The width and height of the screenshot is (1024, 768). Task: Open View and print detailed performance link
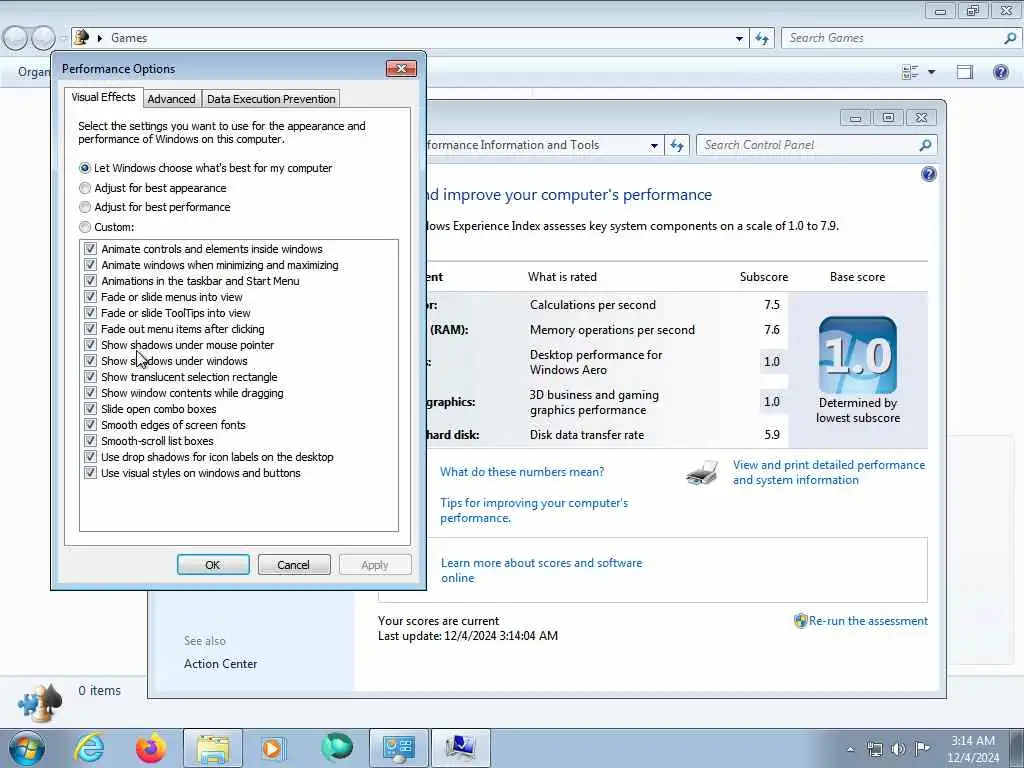pyautogui.click(x=829, y=472)
